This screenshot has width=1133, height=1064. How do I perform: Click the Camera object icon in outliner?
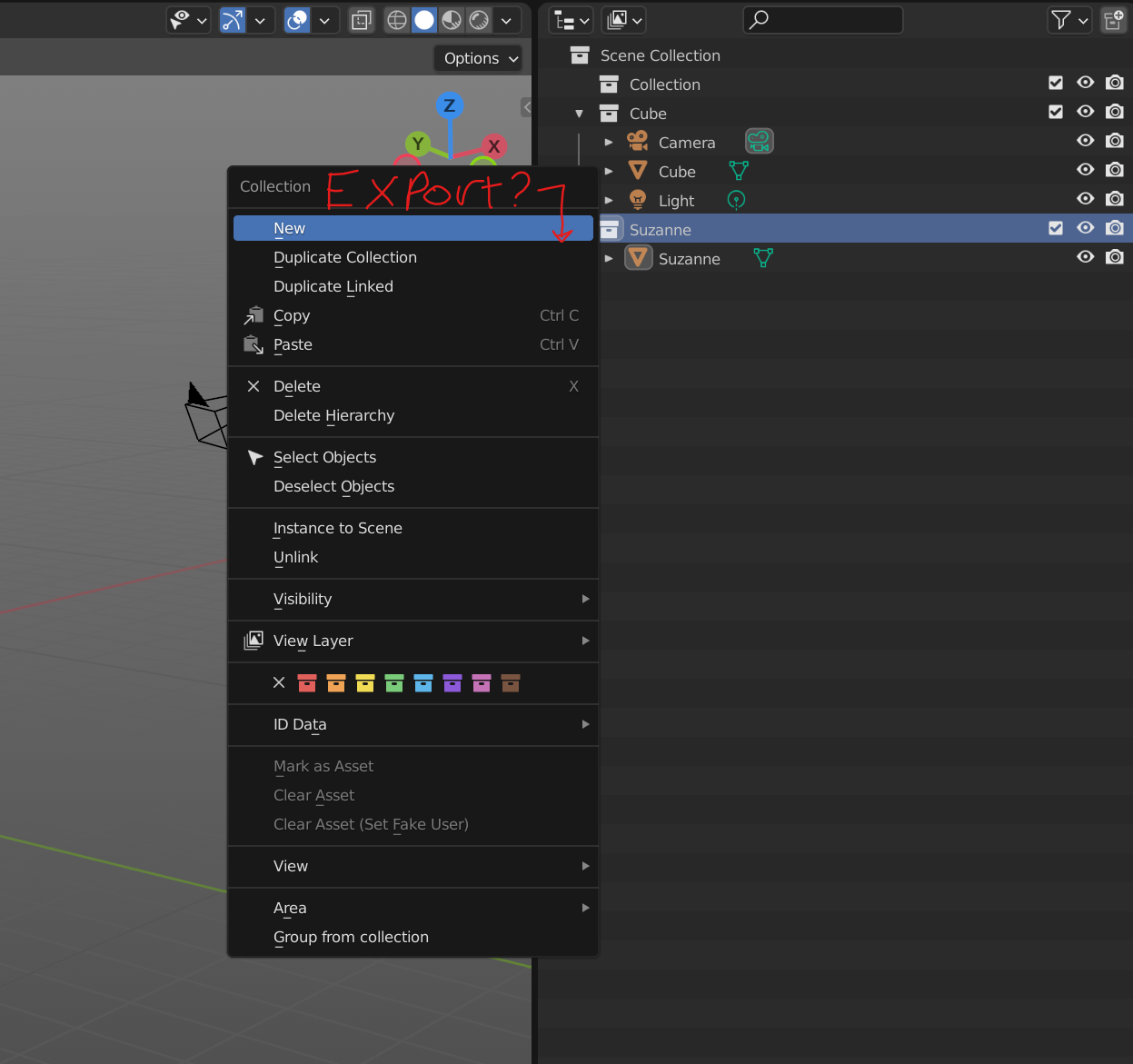pos(638,142)
